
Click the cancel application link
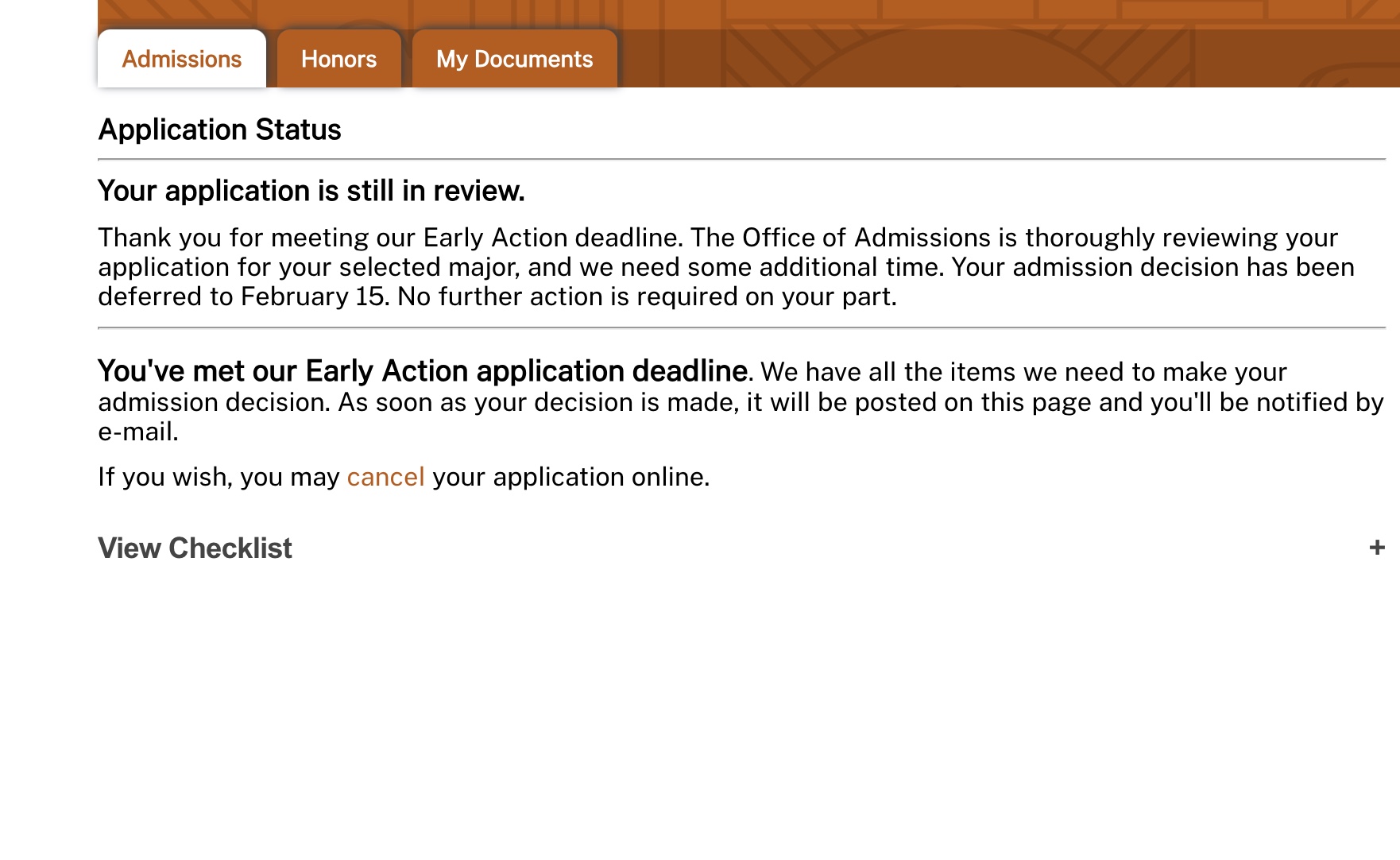(385, 477)
